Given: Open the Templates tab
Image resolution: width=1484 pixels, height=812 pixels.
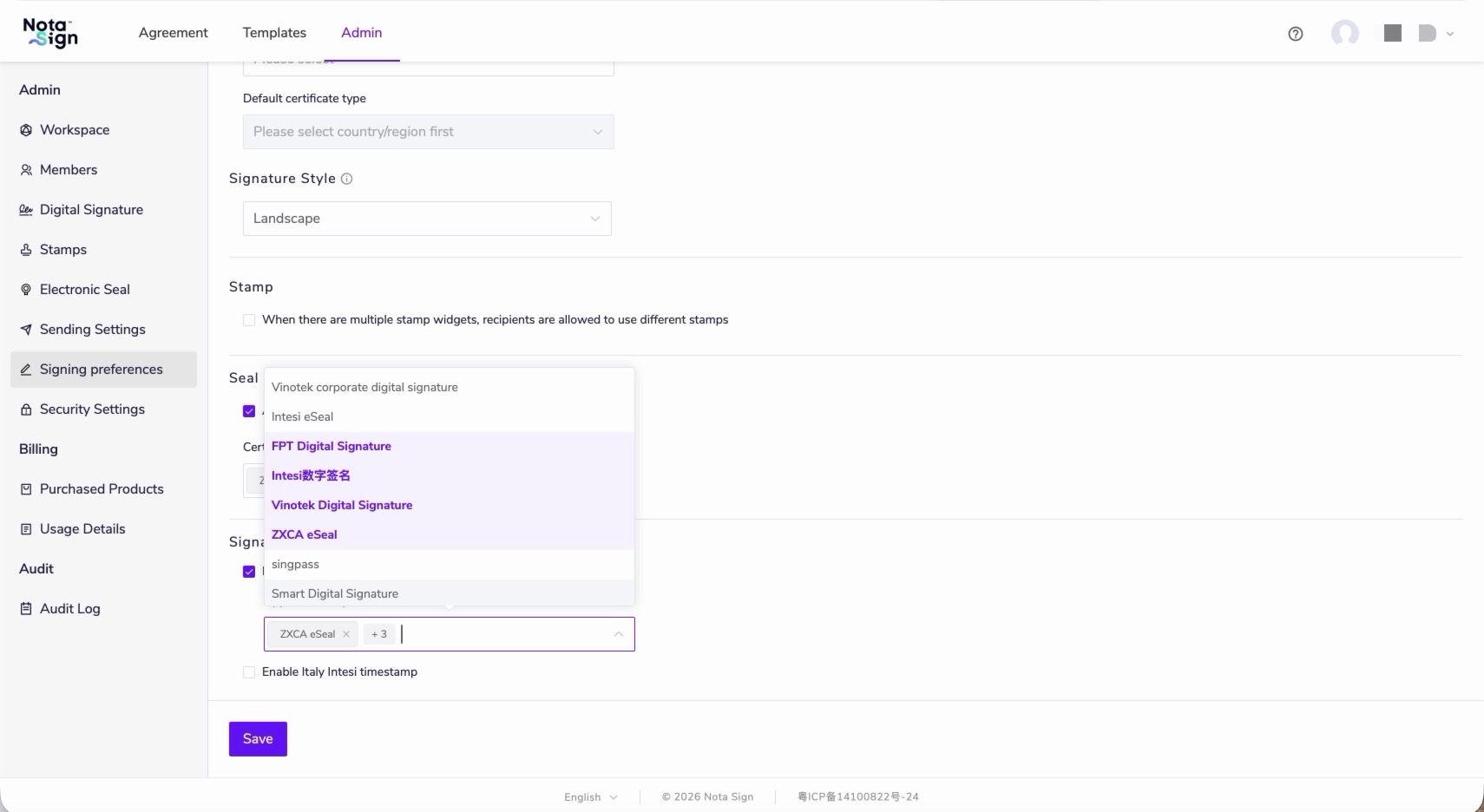Looking at the screenshot, I should click(274, 32).
